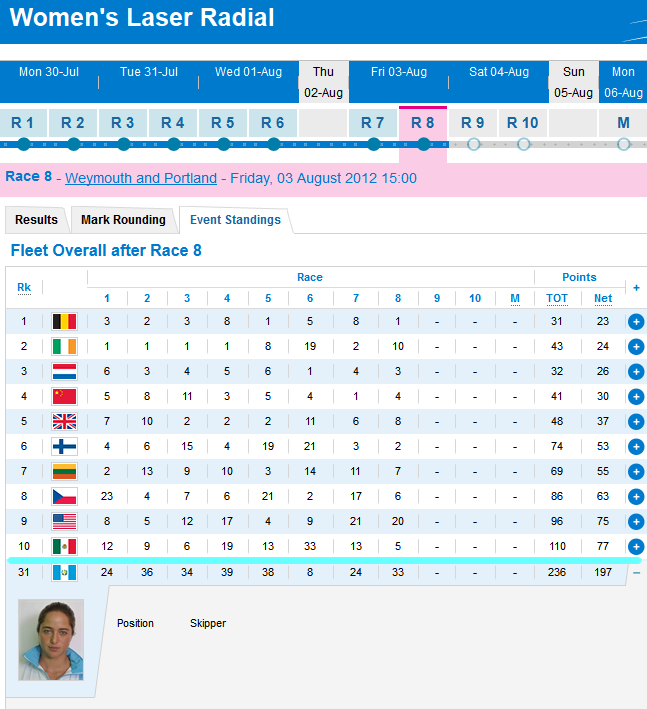The width and height of the screenshot is (647, 709).
Task: Select the Thu 02-Aug date
Action: tap(323, 82)
